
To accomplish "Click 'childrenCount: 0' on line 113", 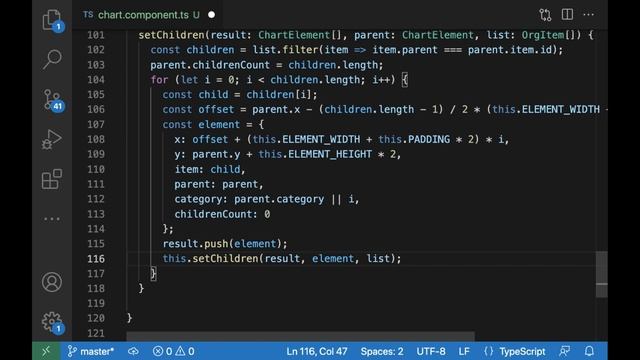I will coord(222,214).
